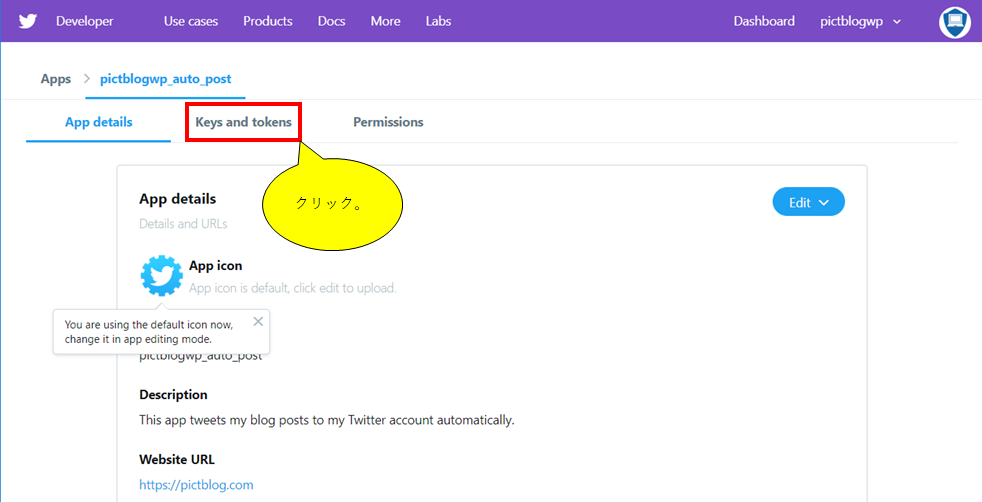Open the profile avatar in header
Screen dimensions: 982x502
[954, 23]
